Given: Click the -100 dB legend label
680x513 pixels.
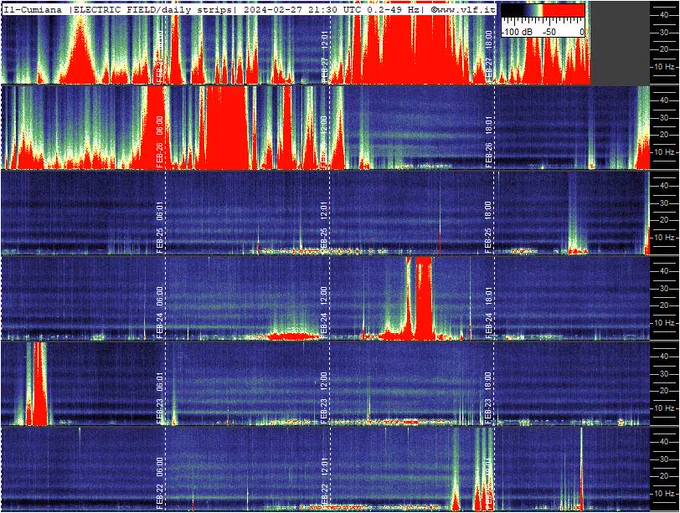Looking at the screenshot, I should click(518, 32).
